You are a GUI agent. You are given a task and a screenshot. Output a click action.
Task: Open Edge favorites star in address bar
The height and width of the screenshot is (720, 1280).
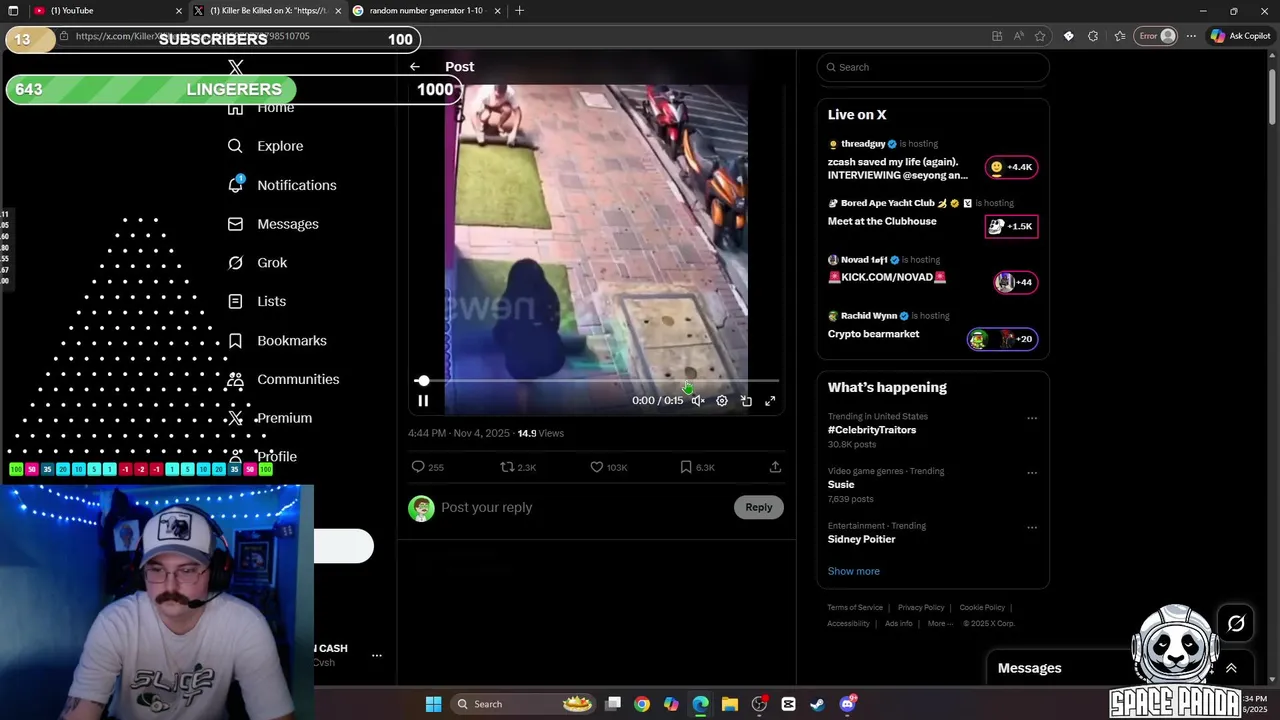click(1040, 36)
